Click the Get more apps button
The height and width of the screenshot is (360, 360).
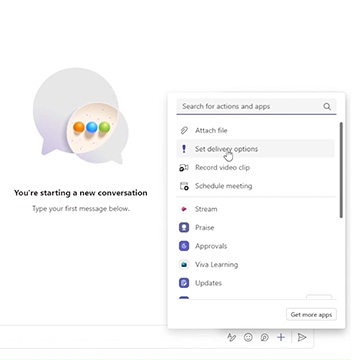click(x=311, y=315)
